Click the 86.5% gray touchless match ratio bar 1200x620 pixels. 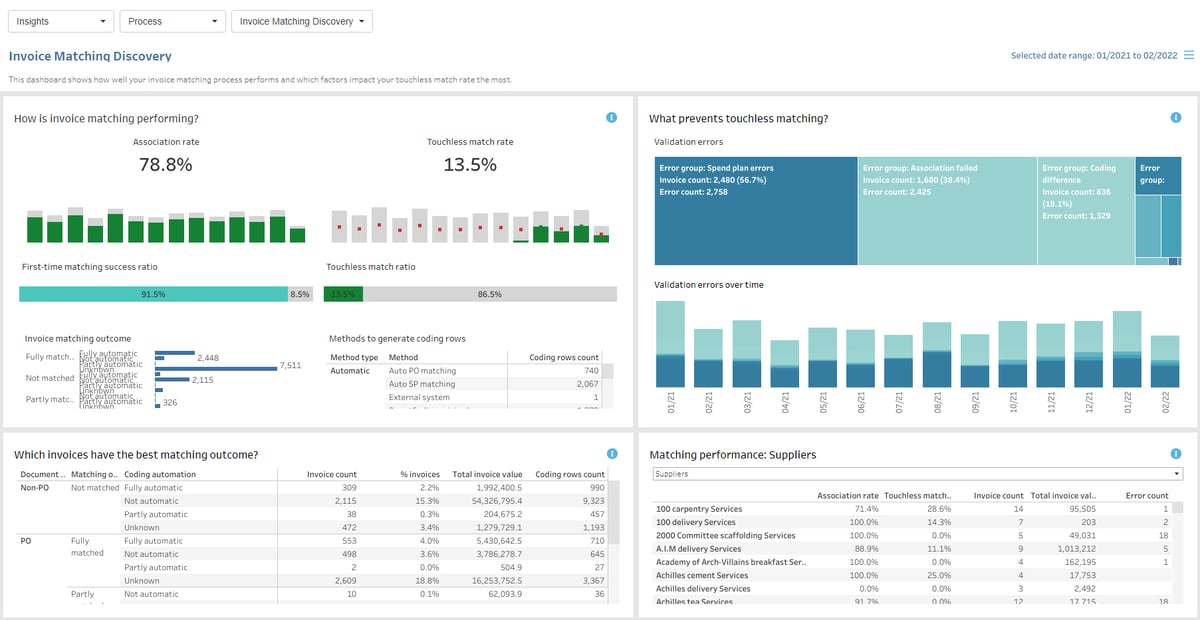[490, 294]
